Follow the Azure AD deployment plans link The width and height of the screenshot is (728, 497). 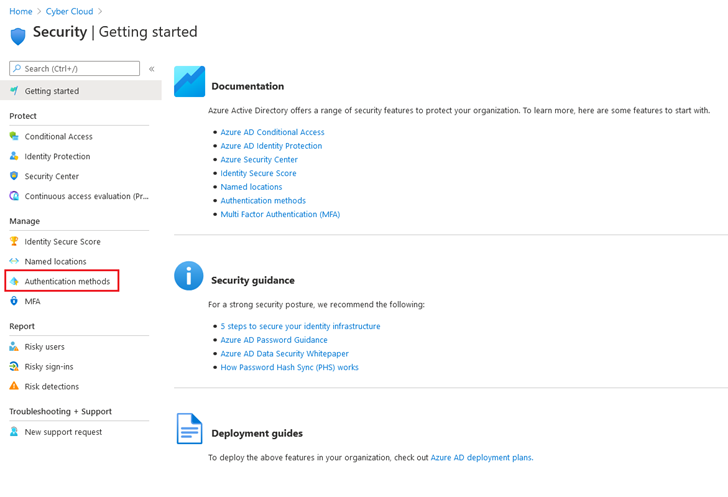pyautogui.click(x=481, y=458)
